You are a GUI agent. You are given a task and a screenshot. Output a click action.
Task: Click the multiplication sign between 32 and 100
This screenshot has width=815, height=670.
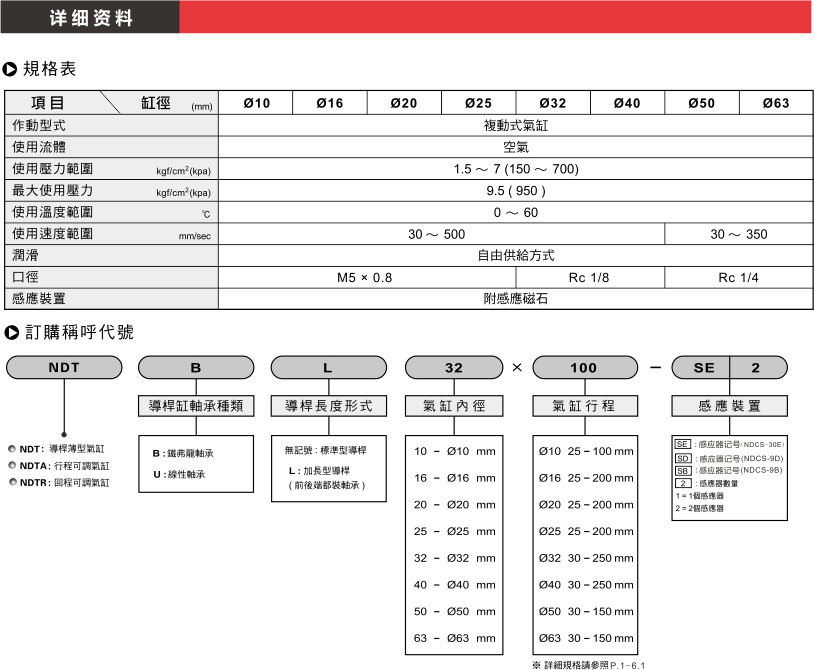pos(516,368)
